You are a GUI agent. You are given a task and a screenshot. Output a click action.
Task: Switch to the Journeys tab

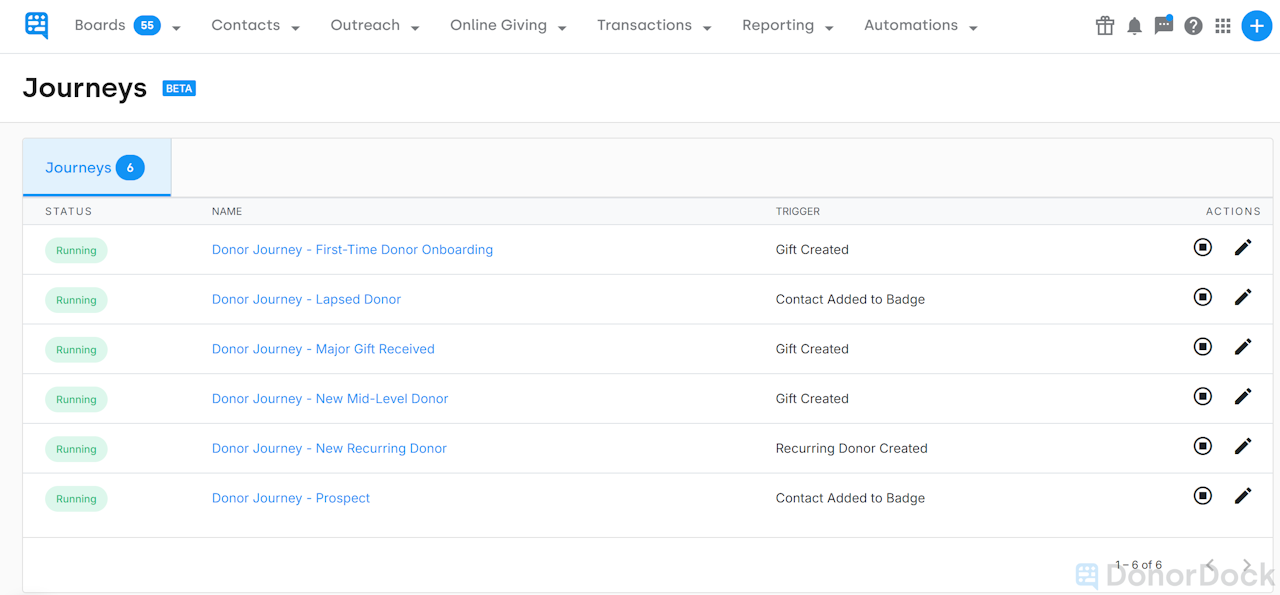[x=96, y=167]
